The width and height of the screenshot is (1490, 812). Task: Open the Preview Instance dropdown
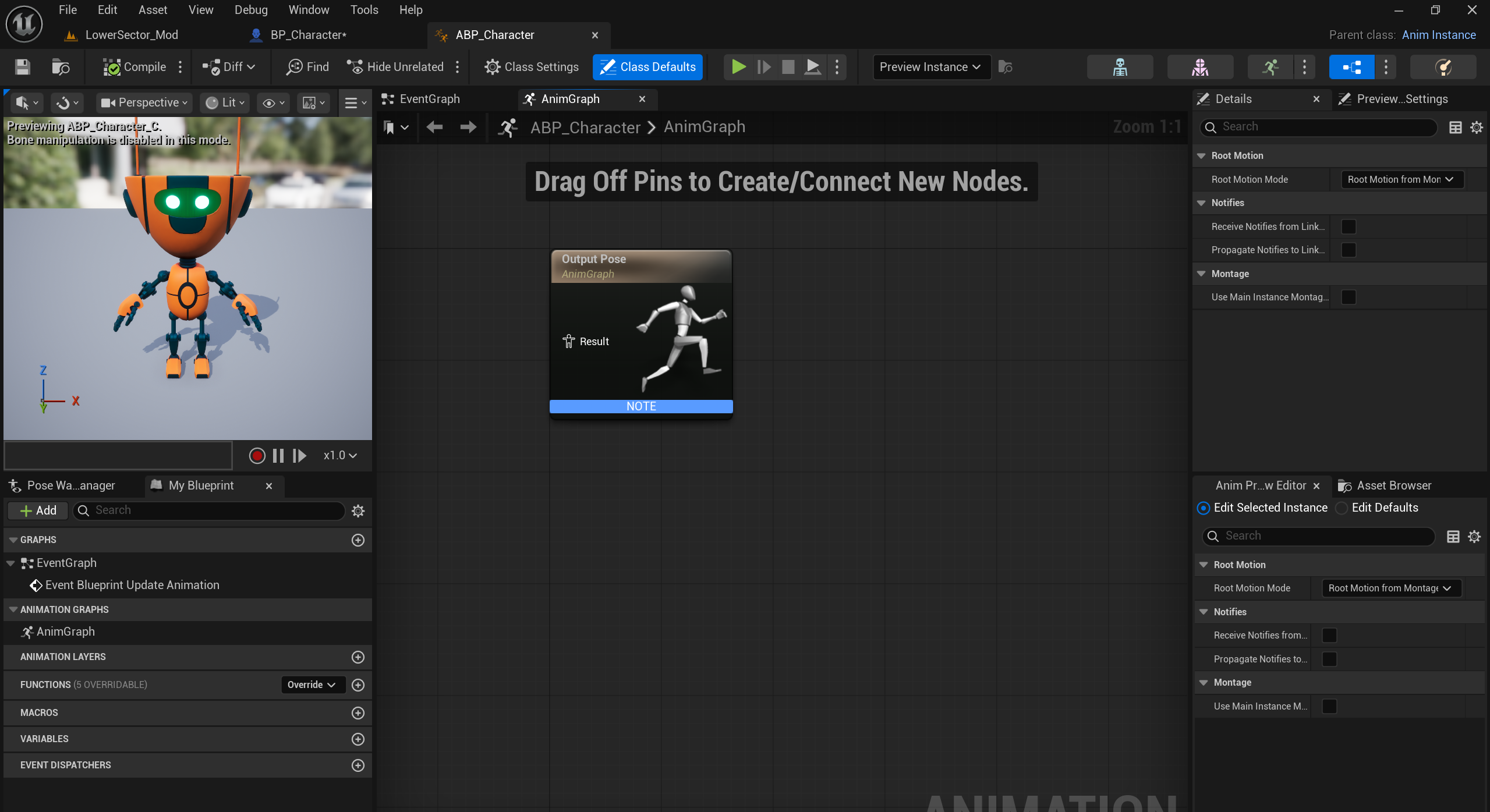(930, 67)
